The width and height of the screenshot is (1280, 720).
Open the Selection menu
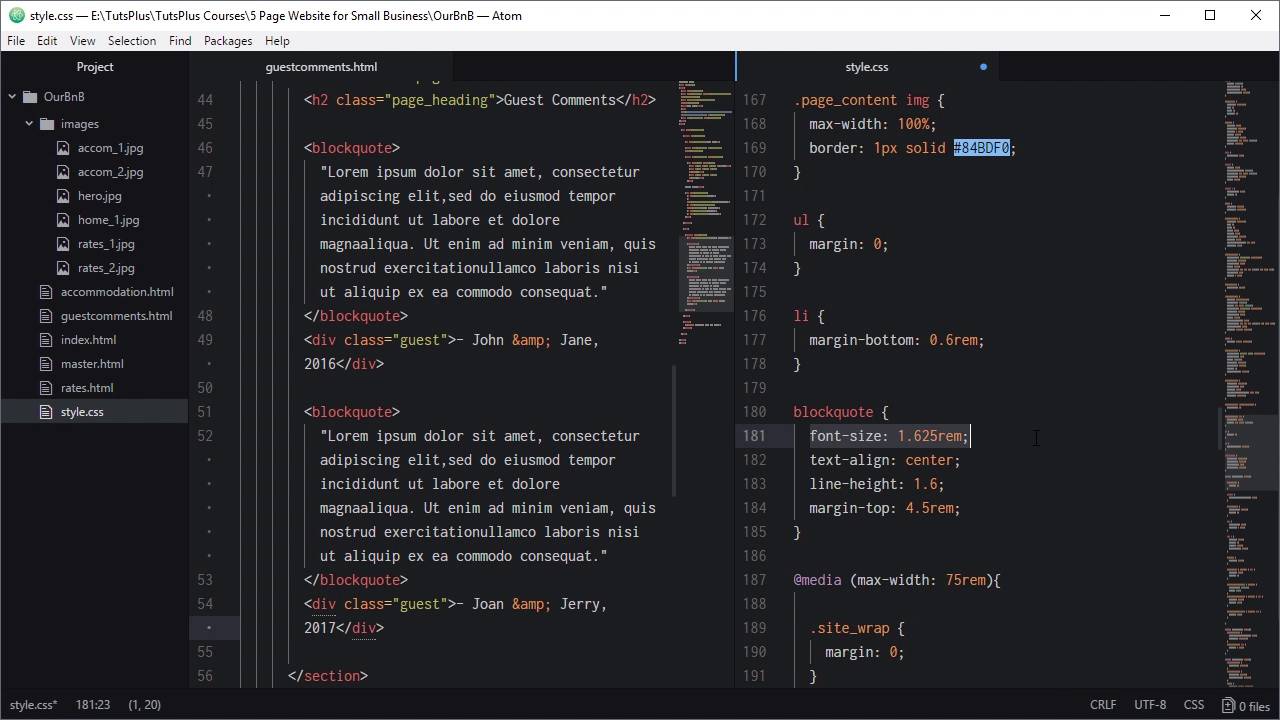click(132, 41)
